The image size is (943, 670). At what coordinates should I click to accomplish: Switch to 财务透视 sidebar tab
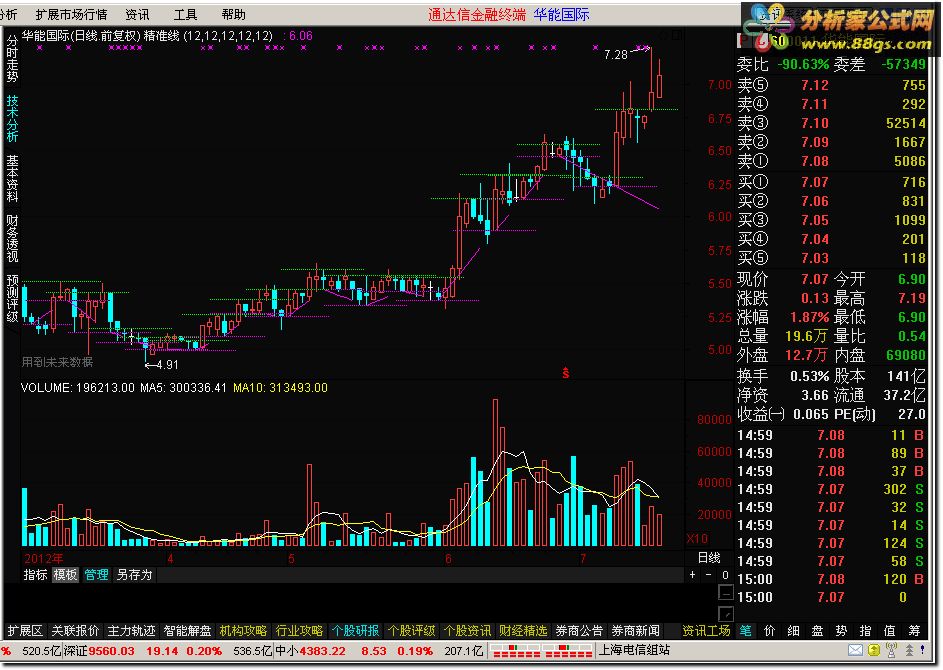pyautogui.click(x=12, y=238)
